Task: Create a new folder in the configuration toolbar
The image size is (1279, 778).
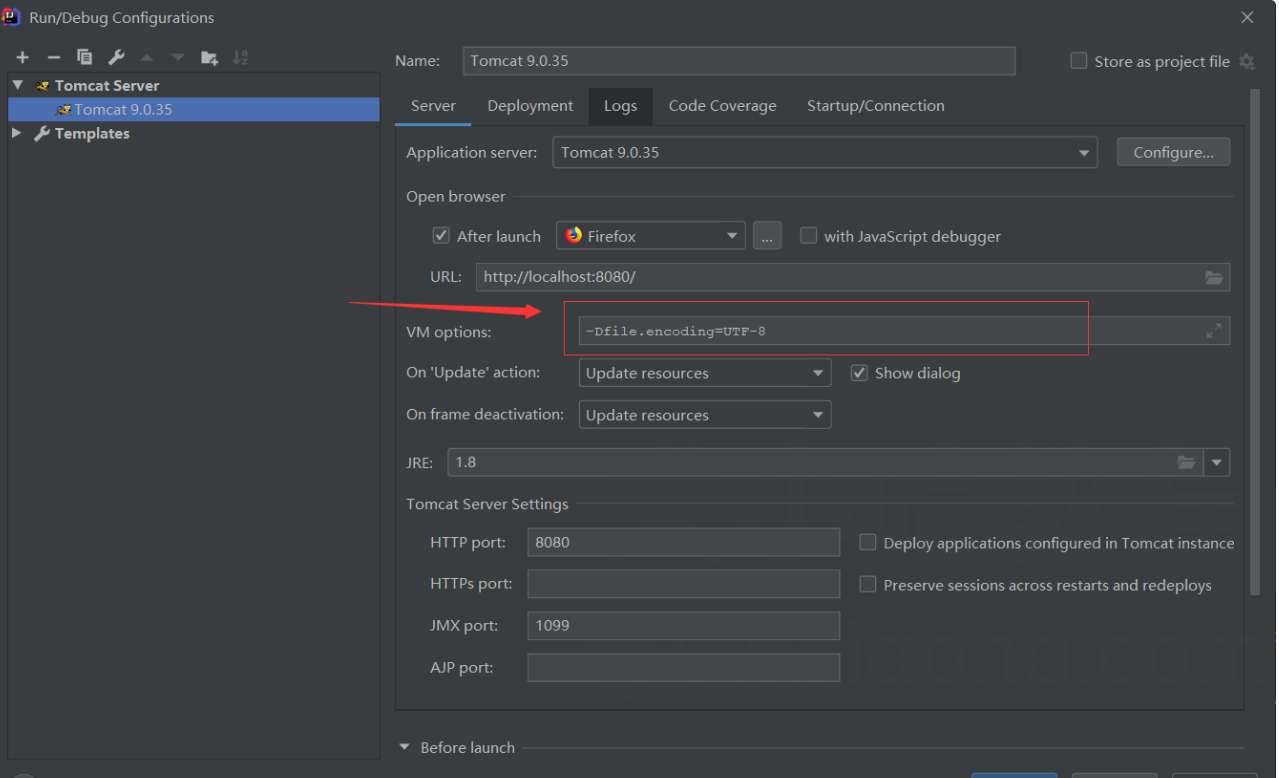Action: point(209,58)
